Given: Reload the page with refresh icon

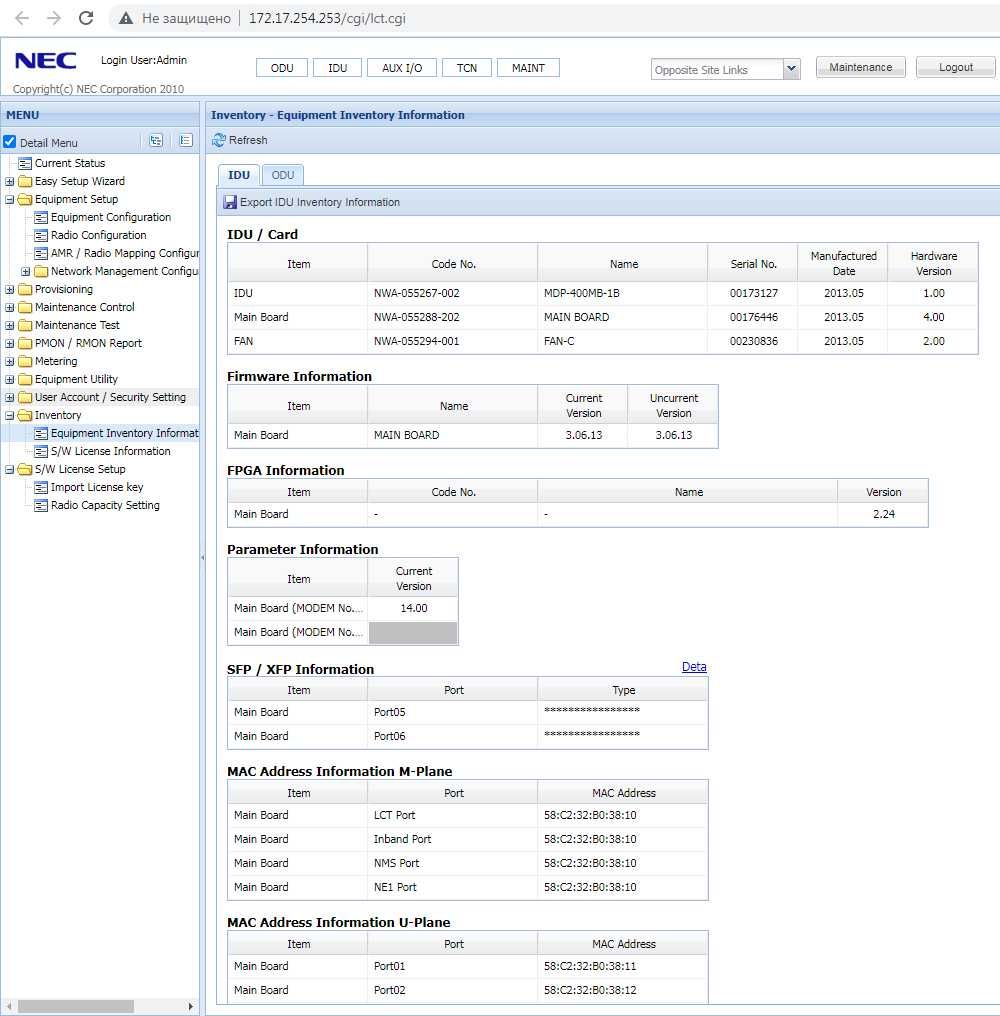Looking at the screenshot, I should 86,18.
